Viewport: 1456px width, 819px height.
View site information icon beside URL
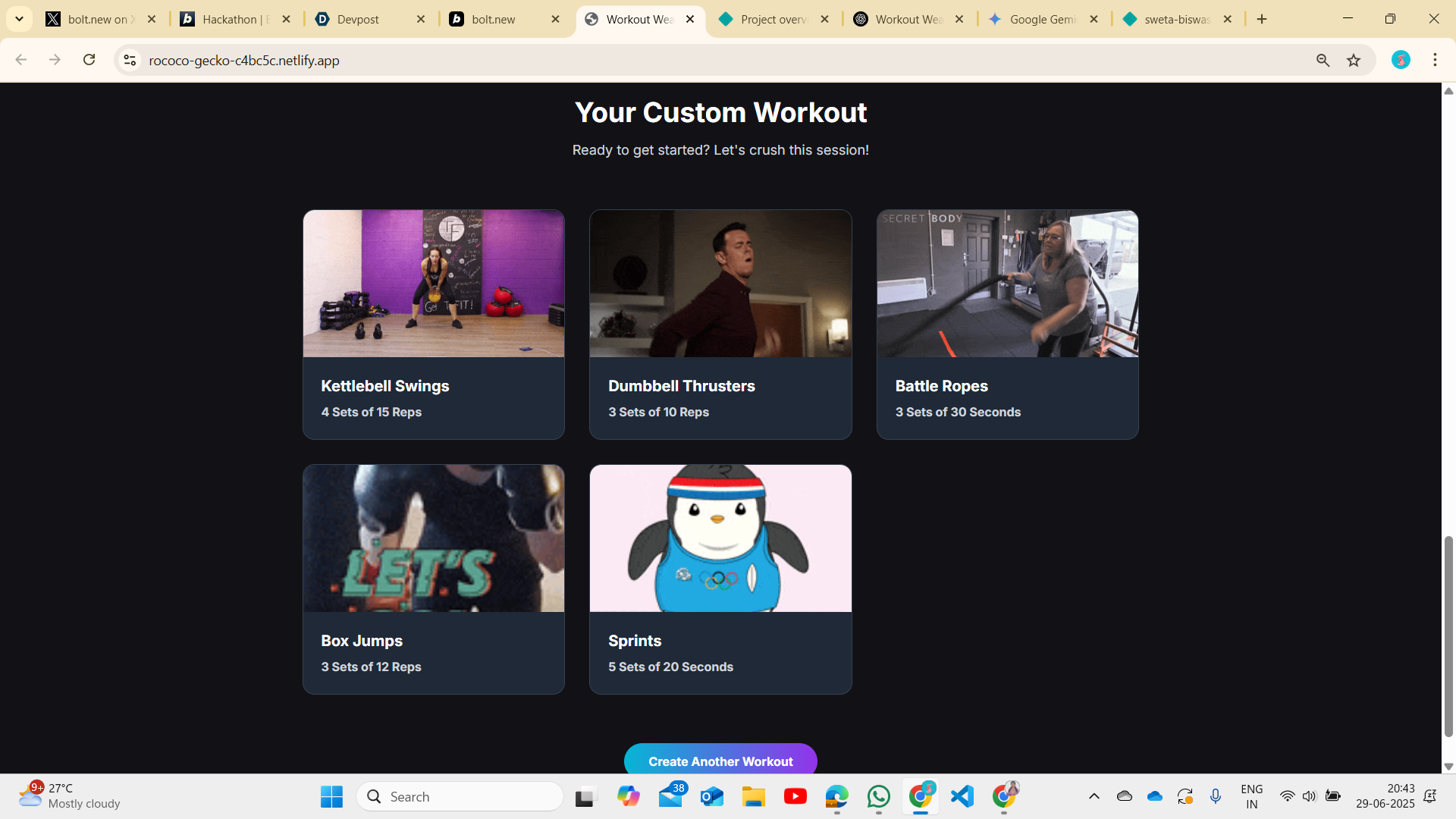(x=130, y=60)
